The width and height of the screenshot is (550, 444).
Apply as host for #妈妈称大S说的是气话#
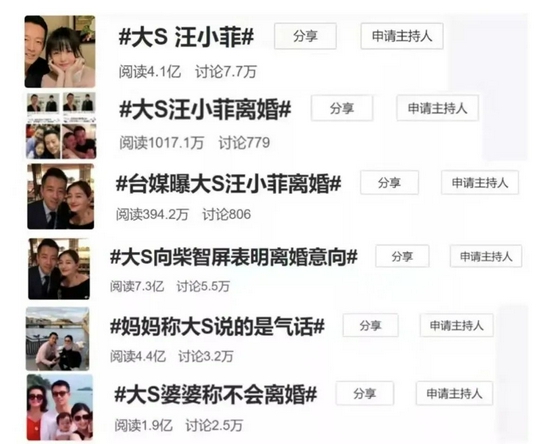click(x=457, y=325)
